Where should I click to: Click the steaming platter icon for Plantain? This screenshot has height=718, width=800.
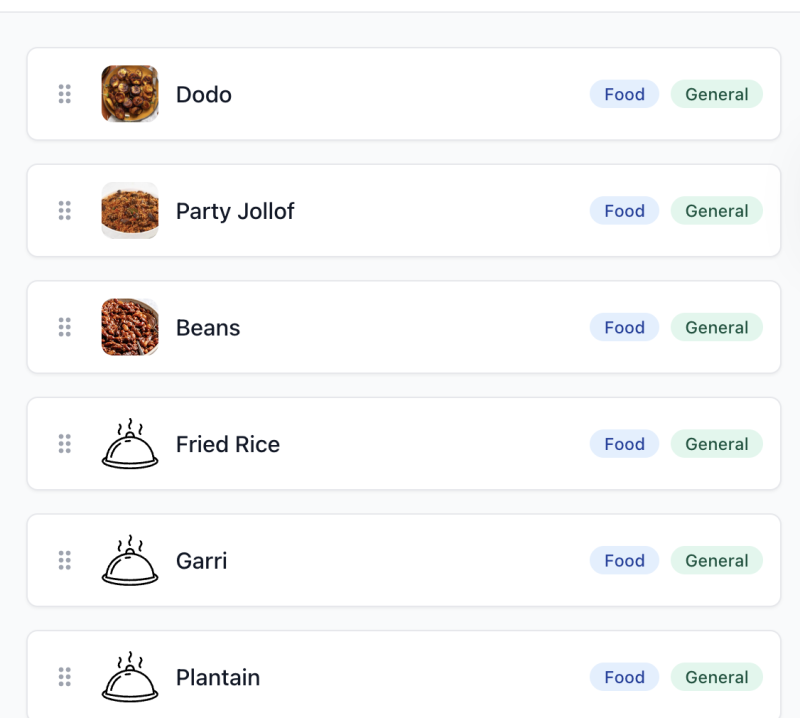pyautogui.click(x=130, y=677)
